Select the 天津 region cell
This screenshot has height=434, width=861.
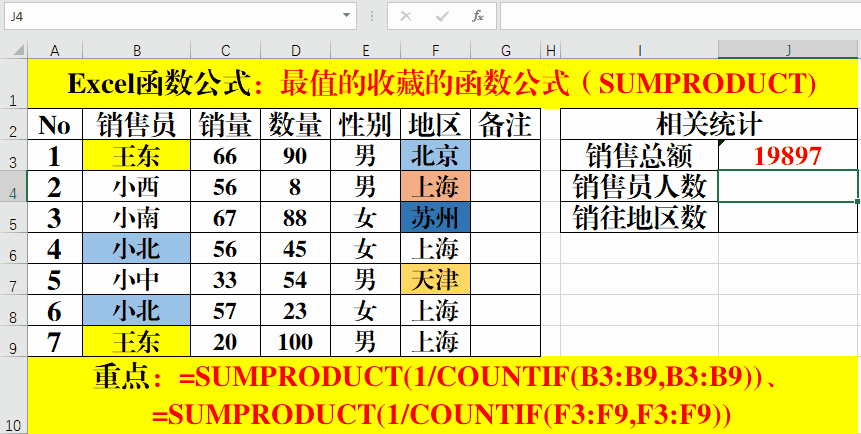[435, 280]
